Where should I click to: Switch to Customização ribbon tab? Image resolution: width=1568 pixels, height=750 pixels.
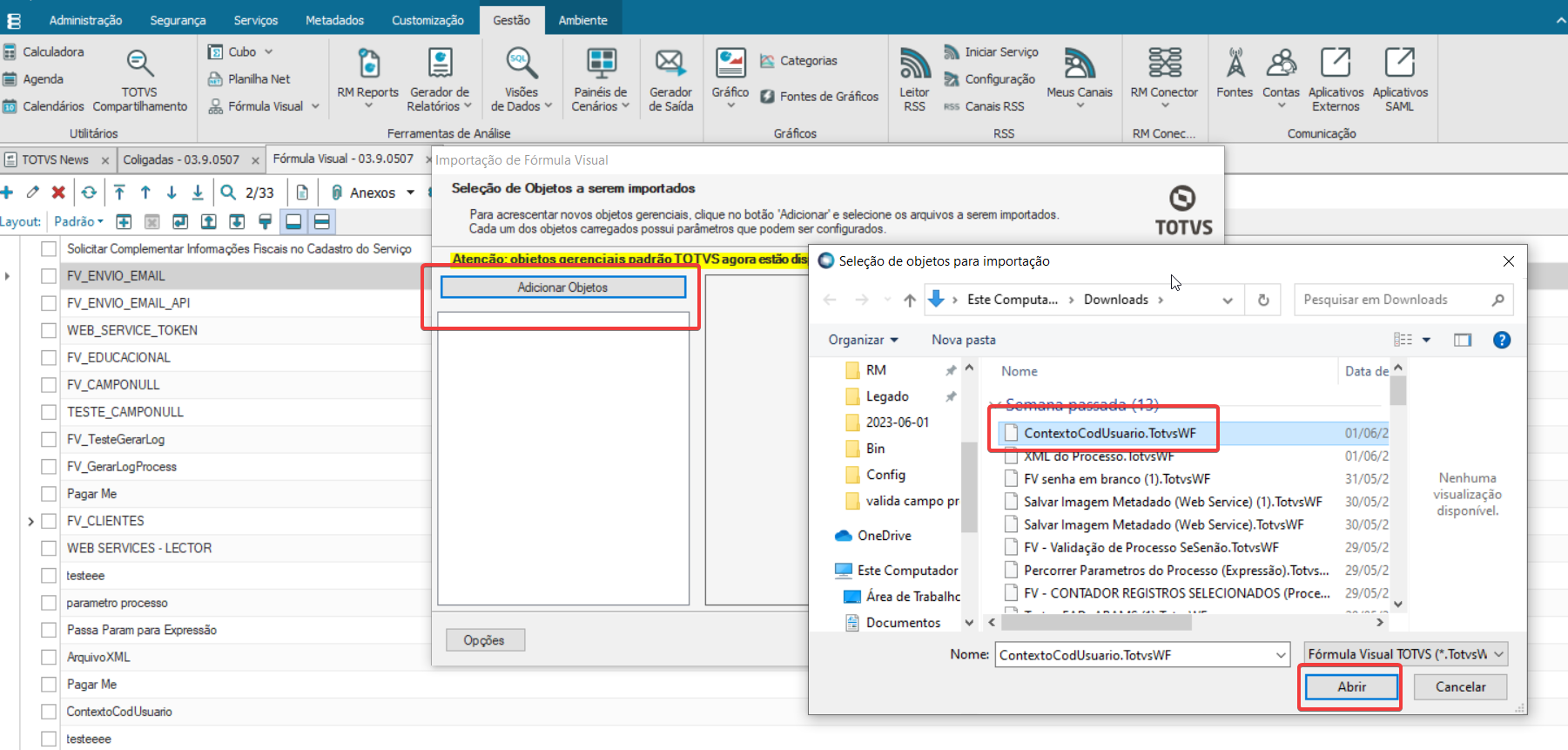coord(427,20)
